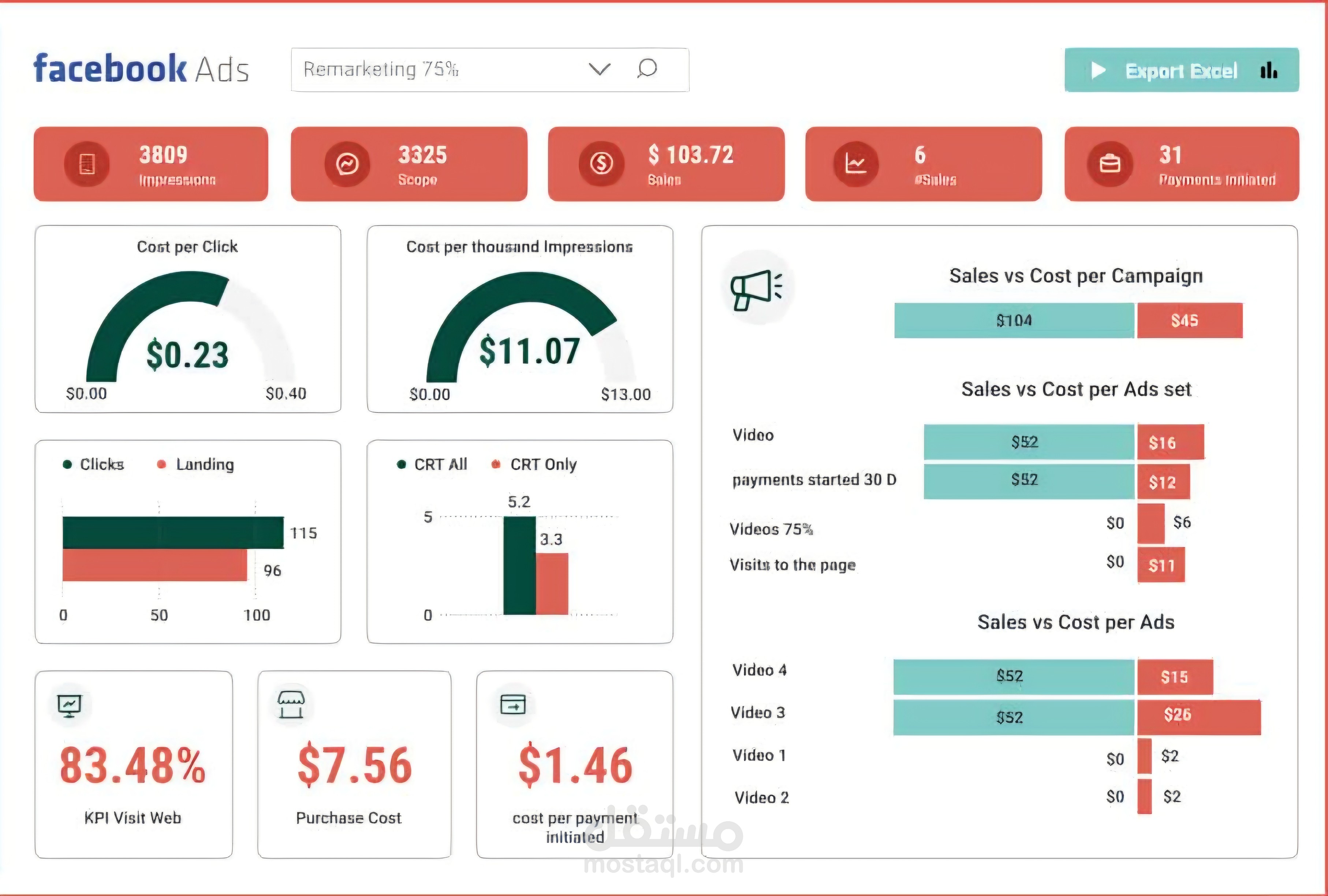Open the Video 3 ads row
This screenshot has height=896, width=1328.
(x=758, y=713)
